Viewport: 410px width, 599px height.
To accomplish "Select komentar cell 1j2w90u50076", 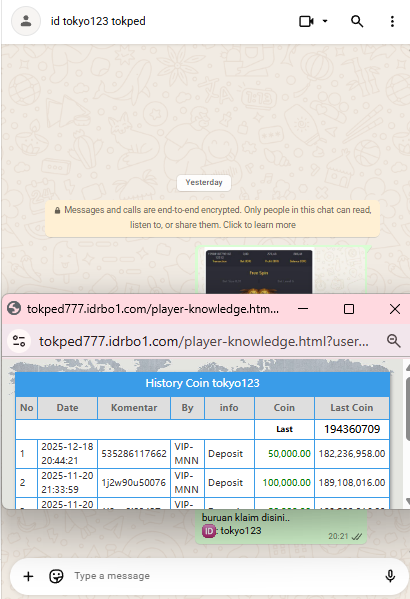I will pyautogui.click(x=134, y=482).
